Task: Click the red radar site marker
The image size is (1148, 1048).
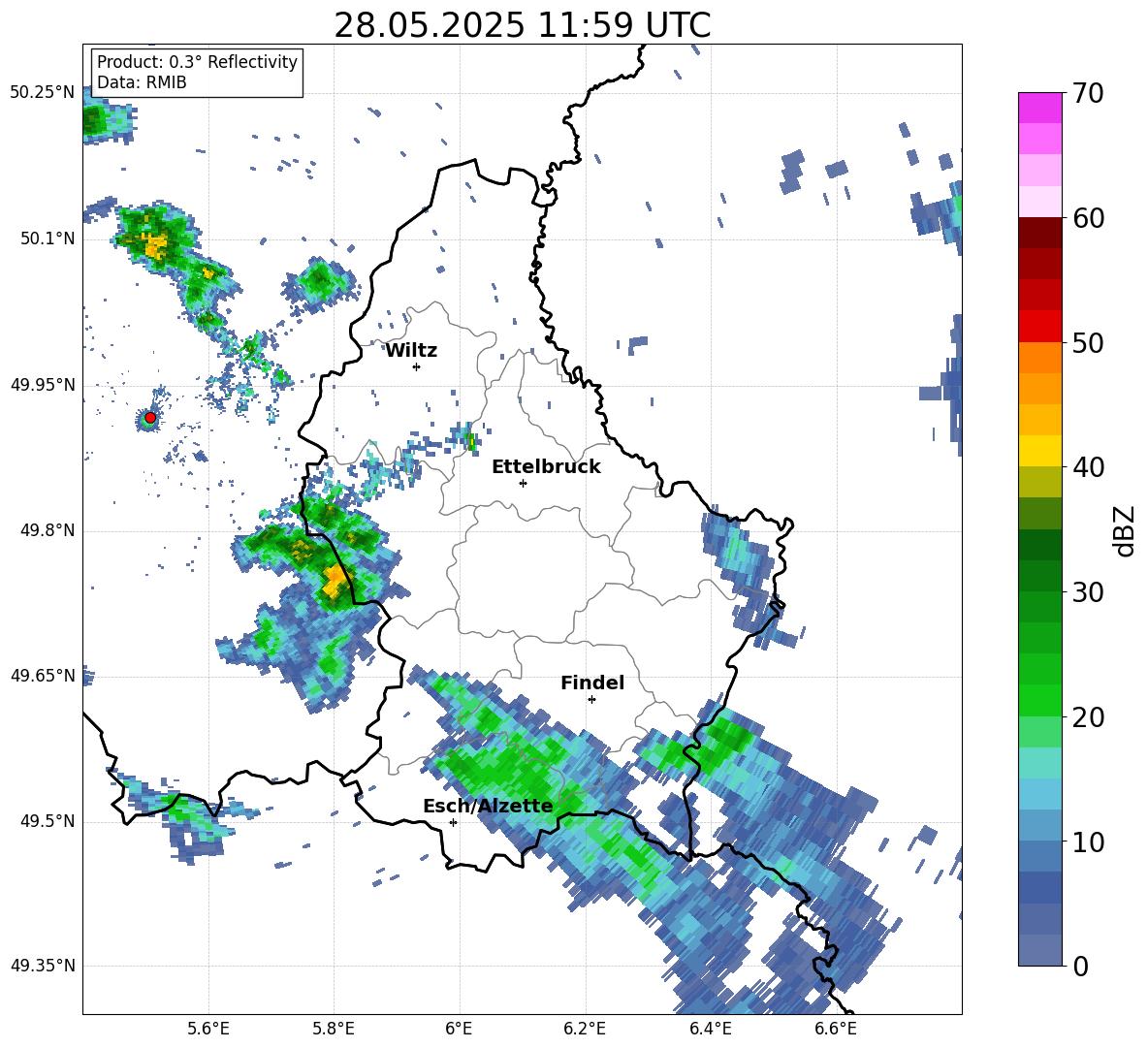Action: (150, 418)
